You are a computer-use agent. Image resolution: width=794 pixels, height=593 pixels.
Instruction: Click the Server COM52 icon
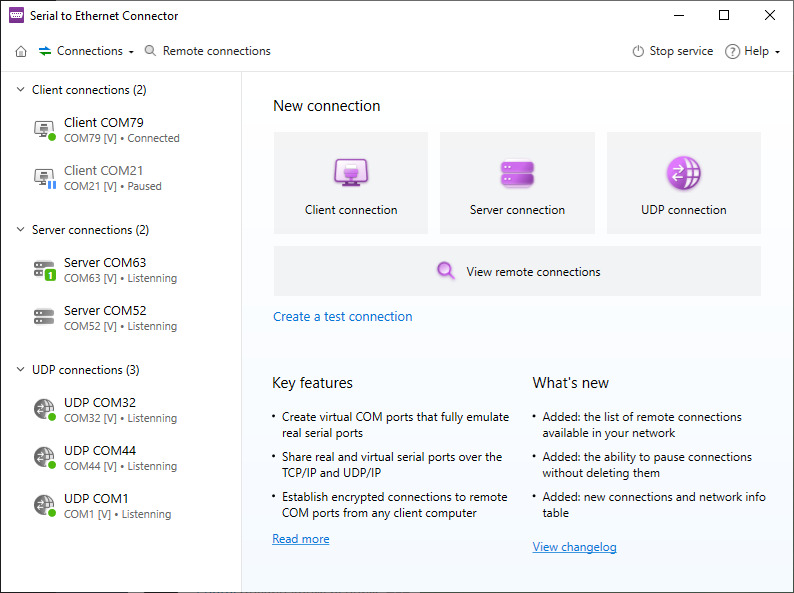[44, 317]
